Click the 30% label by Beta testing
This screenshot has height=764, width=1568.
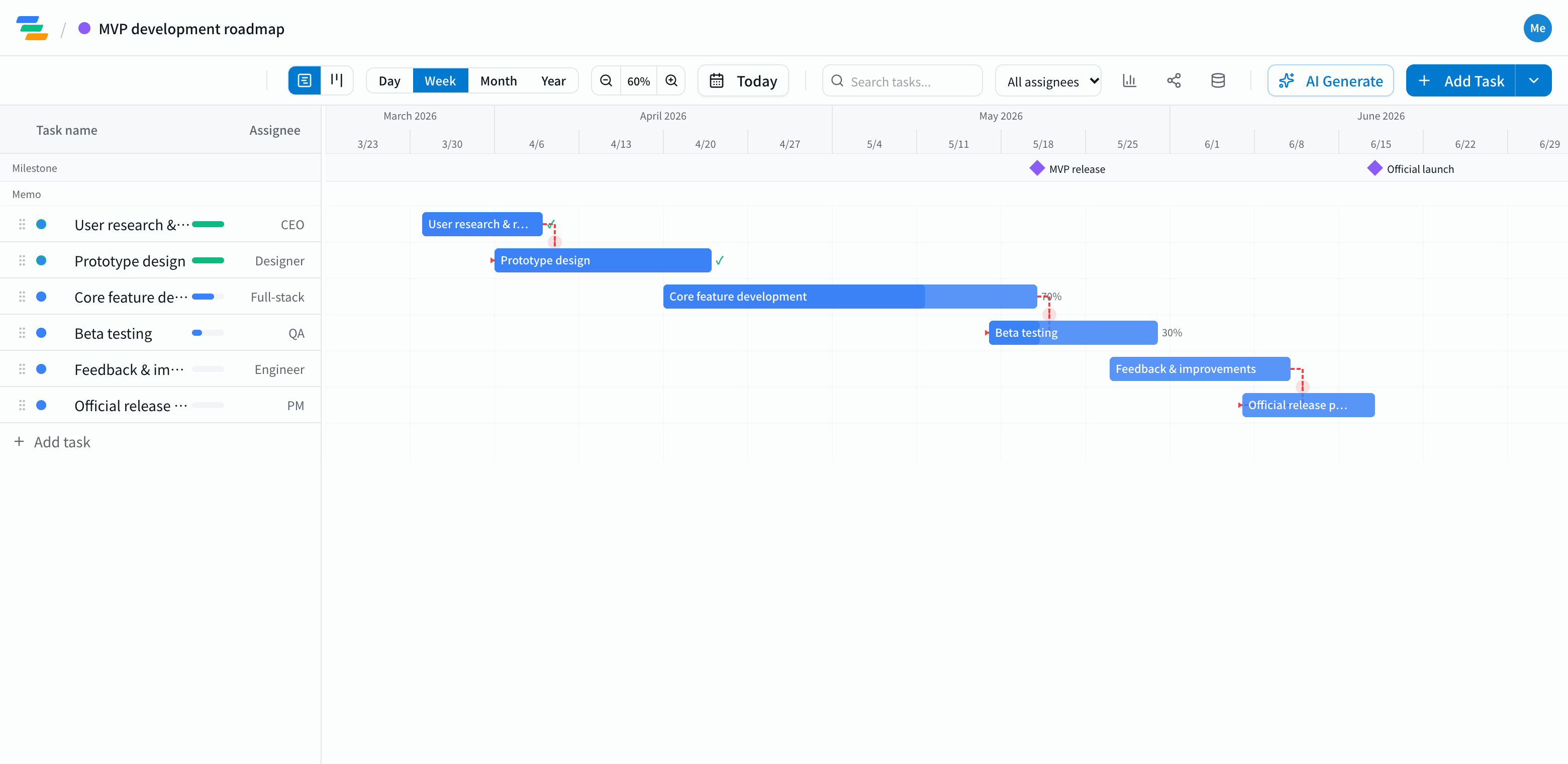pyautogui.click(x=1172, y=333)
